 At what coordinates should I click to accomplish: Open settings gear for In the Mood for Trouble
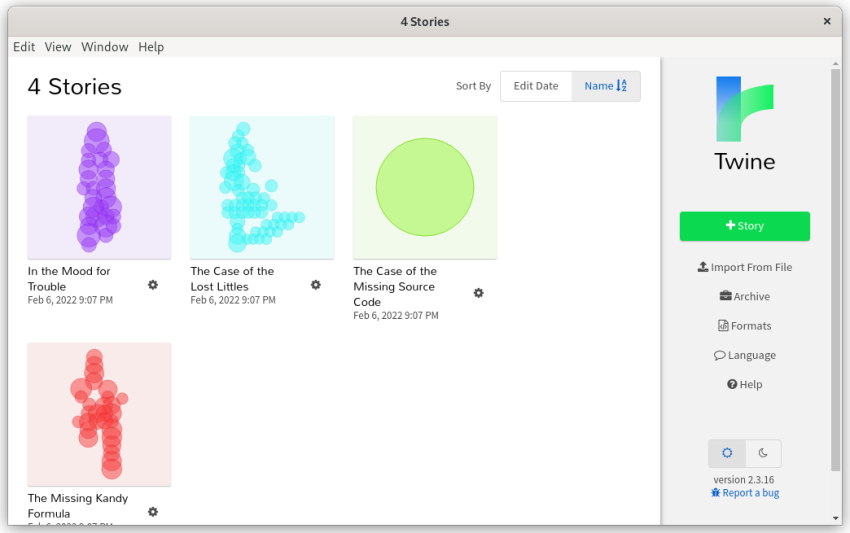pos(153,285)
